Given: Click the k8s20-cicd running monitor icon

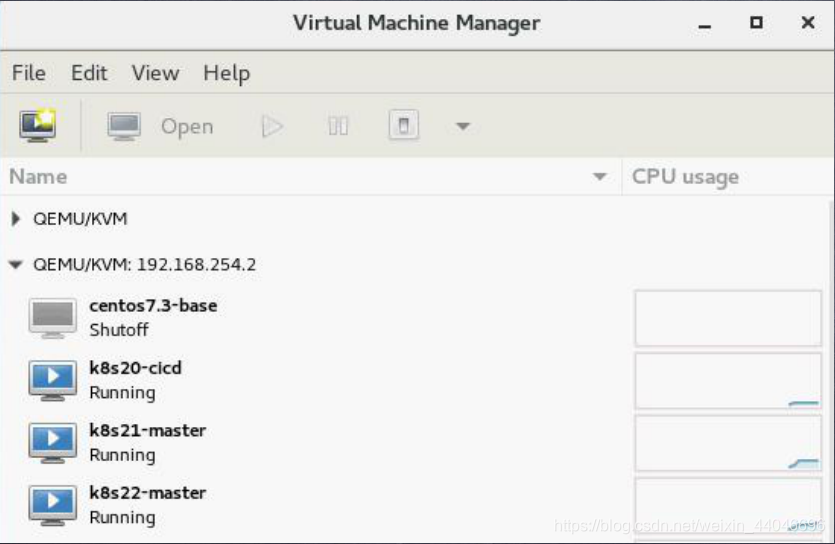Looking at the screenshot, I should [x=53, y=381].
